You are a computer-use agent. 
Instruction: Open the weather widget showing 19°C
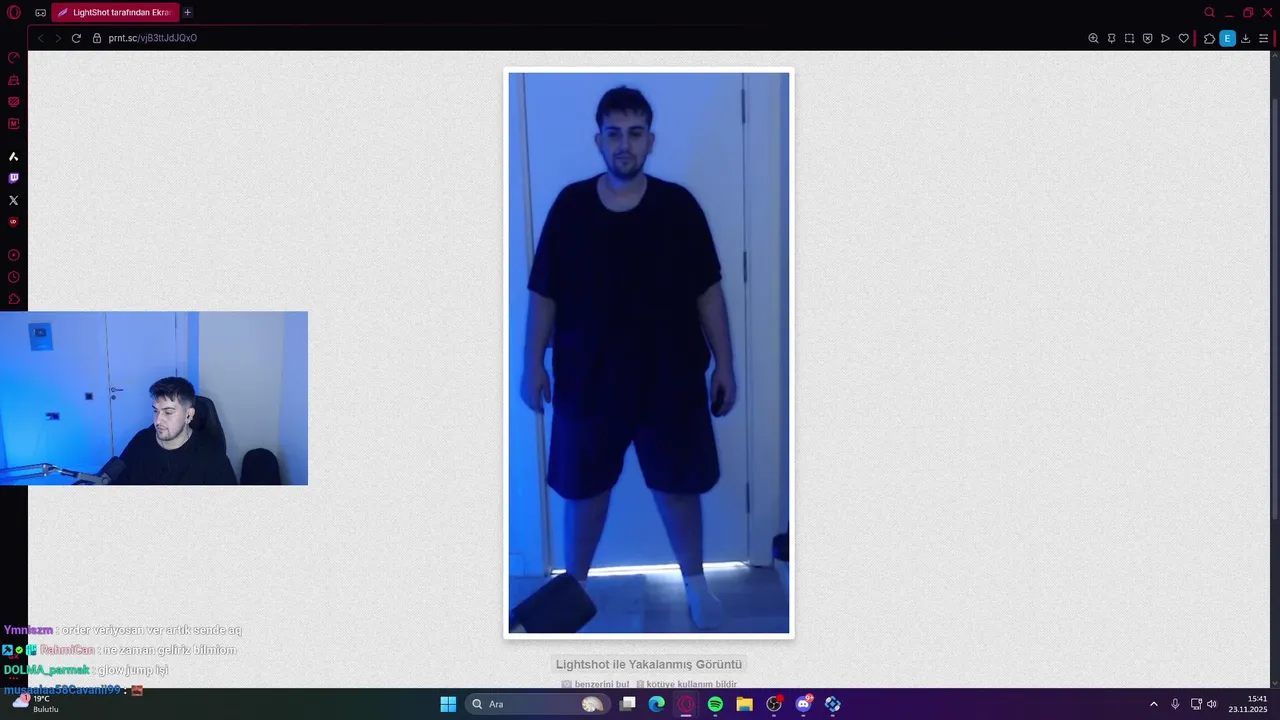tap(36, 704)
